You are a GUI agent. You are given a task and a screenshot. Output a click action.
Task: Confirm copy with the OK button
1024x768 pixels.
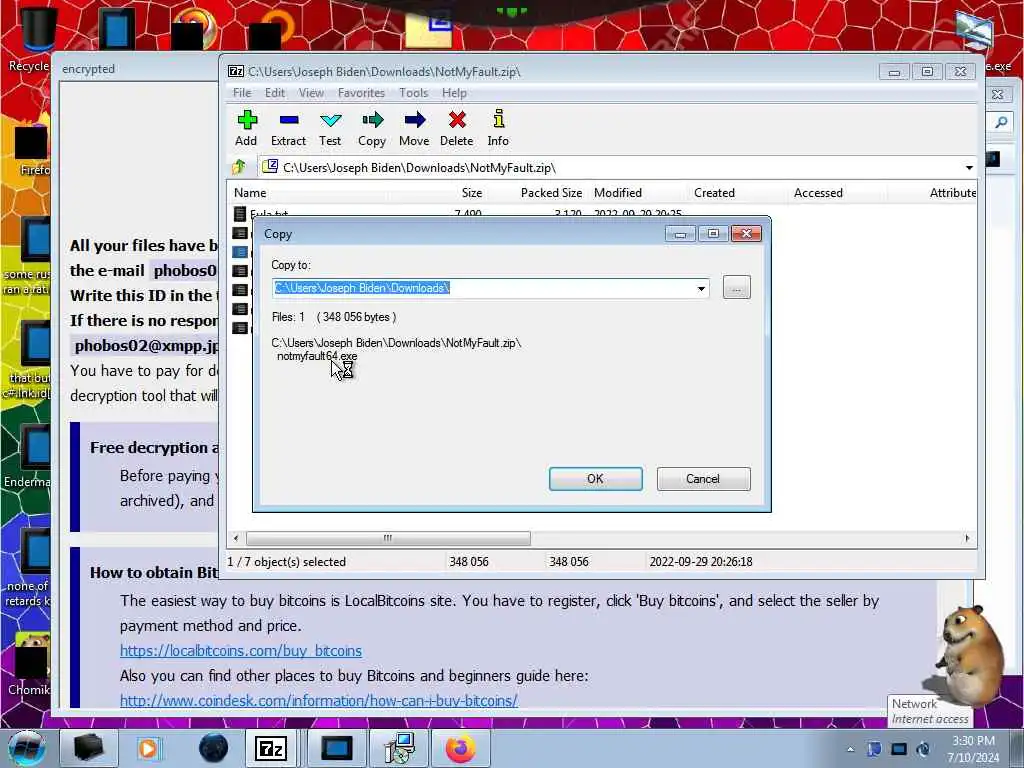pyautogui.click(x=596, y=479)
